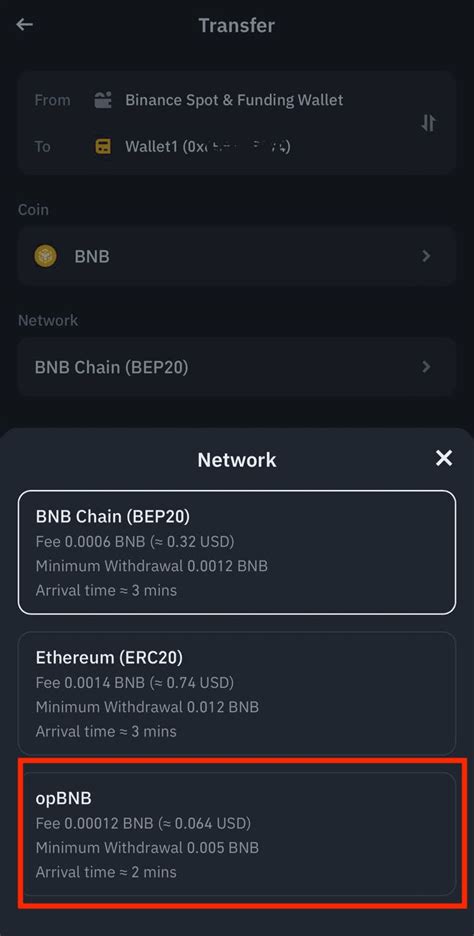This screenshot has width=474, height=936.
Task: Click the Wallet1 orange wallet icon
Action: click(x=103, y=146)
